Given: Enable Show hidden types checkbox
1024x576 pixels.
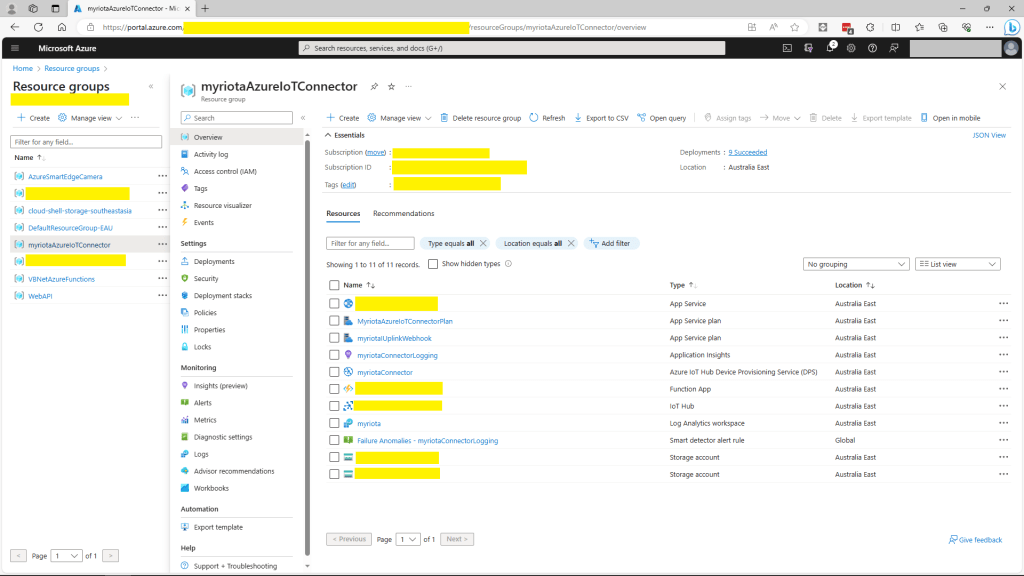Looking at the screenshot, I should pyautogui.click(x=433, y=264).
